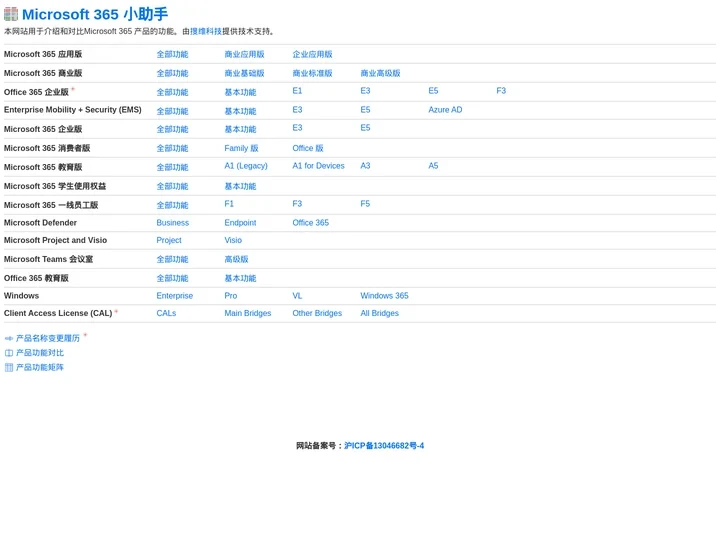720x540 pixels.
Task: Open 基本功能 in 学生使用权益 row
Action: click(x=240, y=186)
